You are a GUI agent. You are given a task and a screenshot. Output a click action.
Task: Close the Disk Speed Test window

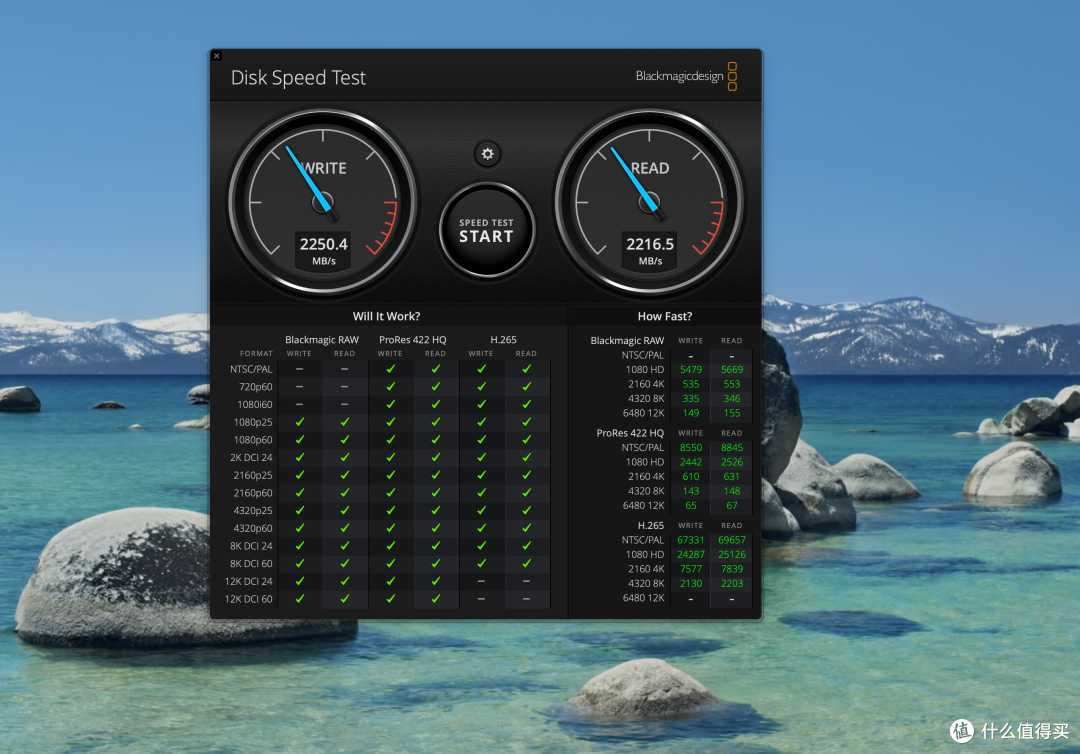pos(216,56)
